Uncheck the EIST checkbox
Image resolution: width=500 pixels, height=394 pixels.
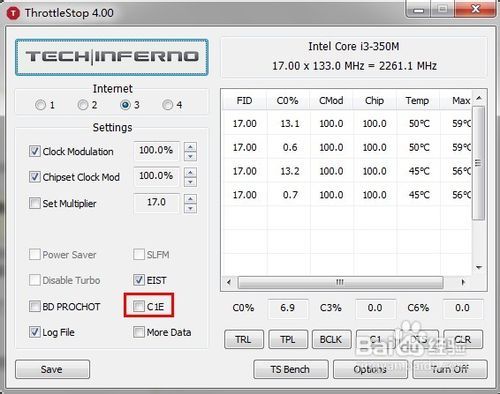139,280
